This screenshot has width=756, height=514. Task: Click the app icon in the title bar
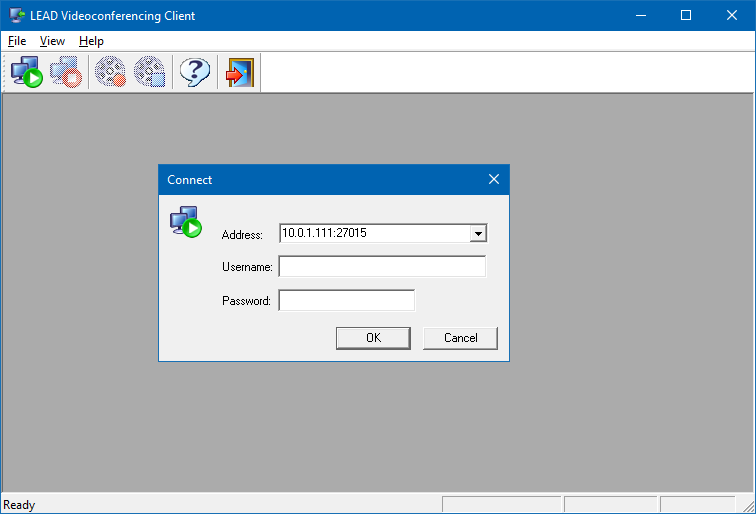[17, 15]
